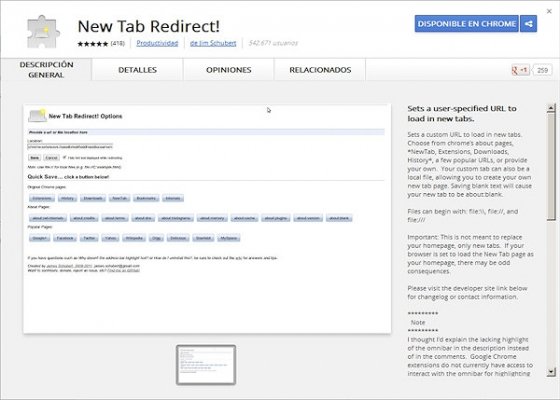Screen dimensions: 560x400
Task: Click the New Tab Redirect puzzle-piece extension icon
Action: click(x=43, y=31)
